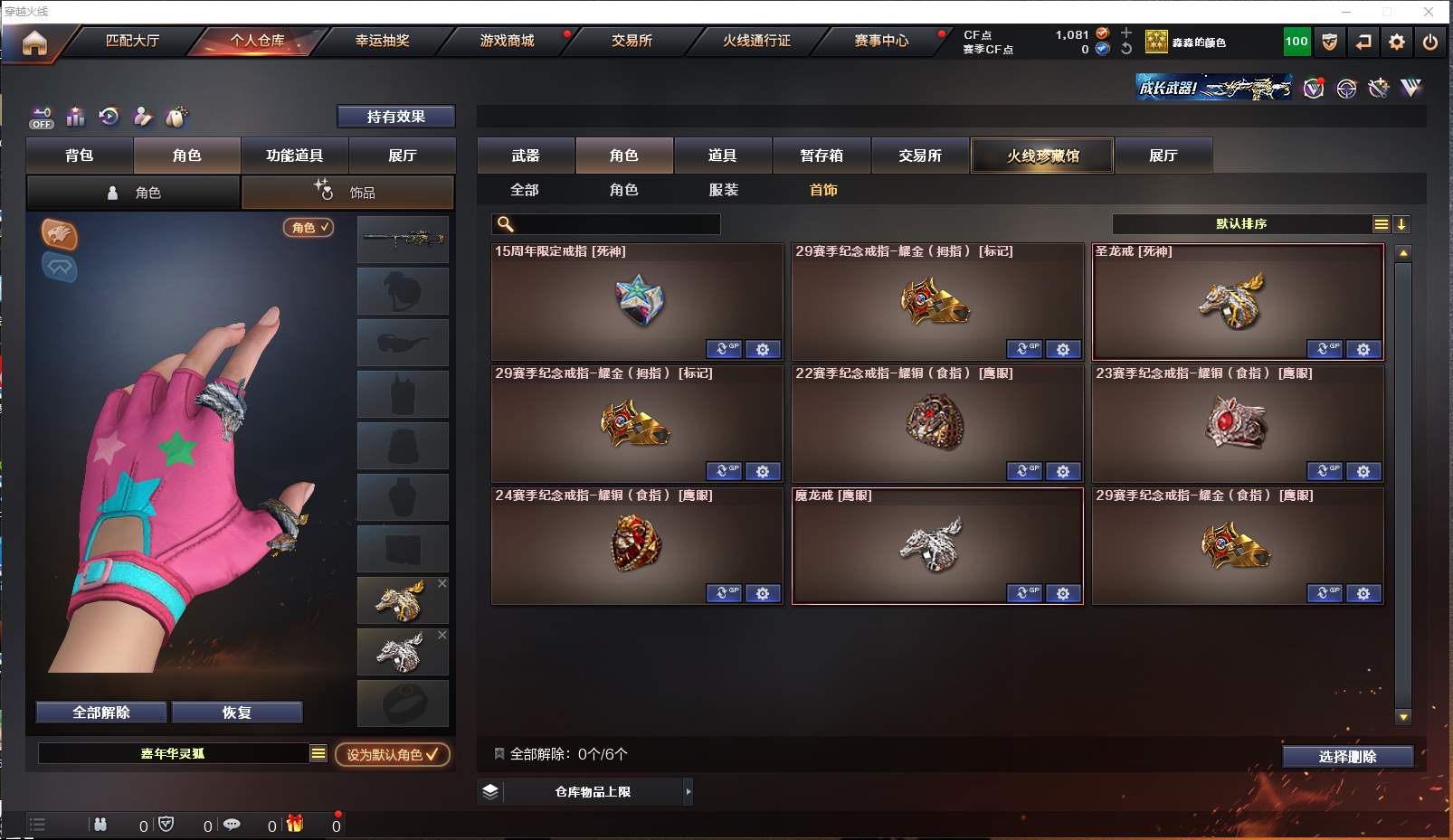
Task: Click the fox emblem icon above character preview
Action: tap(60, 235)
